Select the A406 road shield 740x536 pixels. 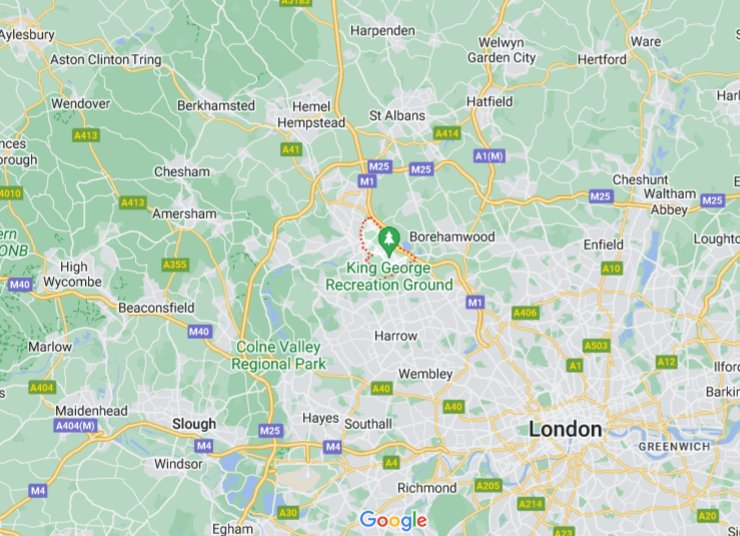click(x=525, y=312)
